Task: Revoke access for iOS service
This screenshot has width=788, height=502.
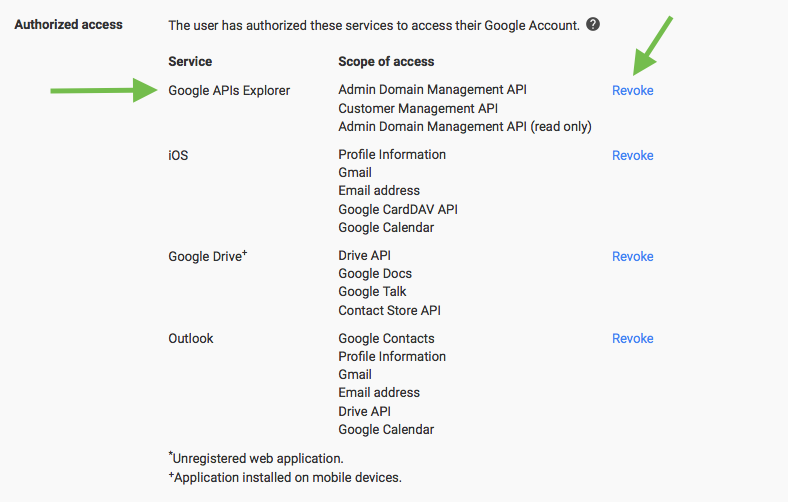Action: 633,155
